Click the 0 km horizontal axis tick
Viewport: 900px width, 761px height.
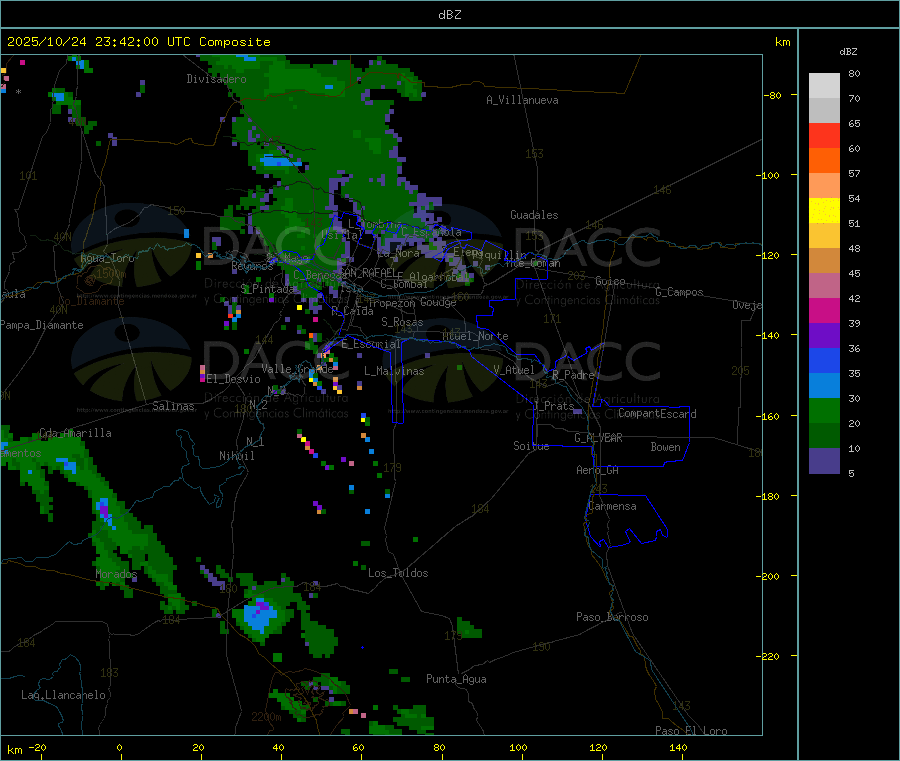[119, 748]
